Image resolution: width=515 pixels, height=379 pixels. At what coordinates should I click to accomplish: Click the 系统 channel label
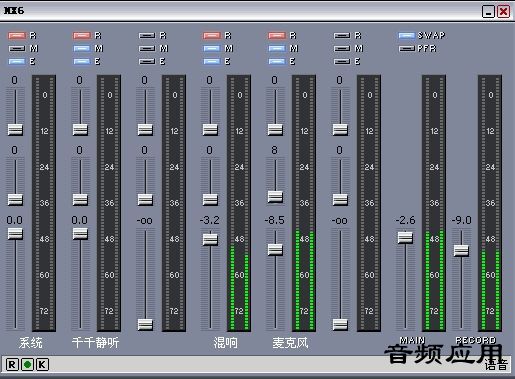tap(31, 343)
